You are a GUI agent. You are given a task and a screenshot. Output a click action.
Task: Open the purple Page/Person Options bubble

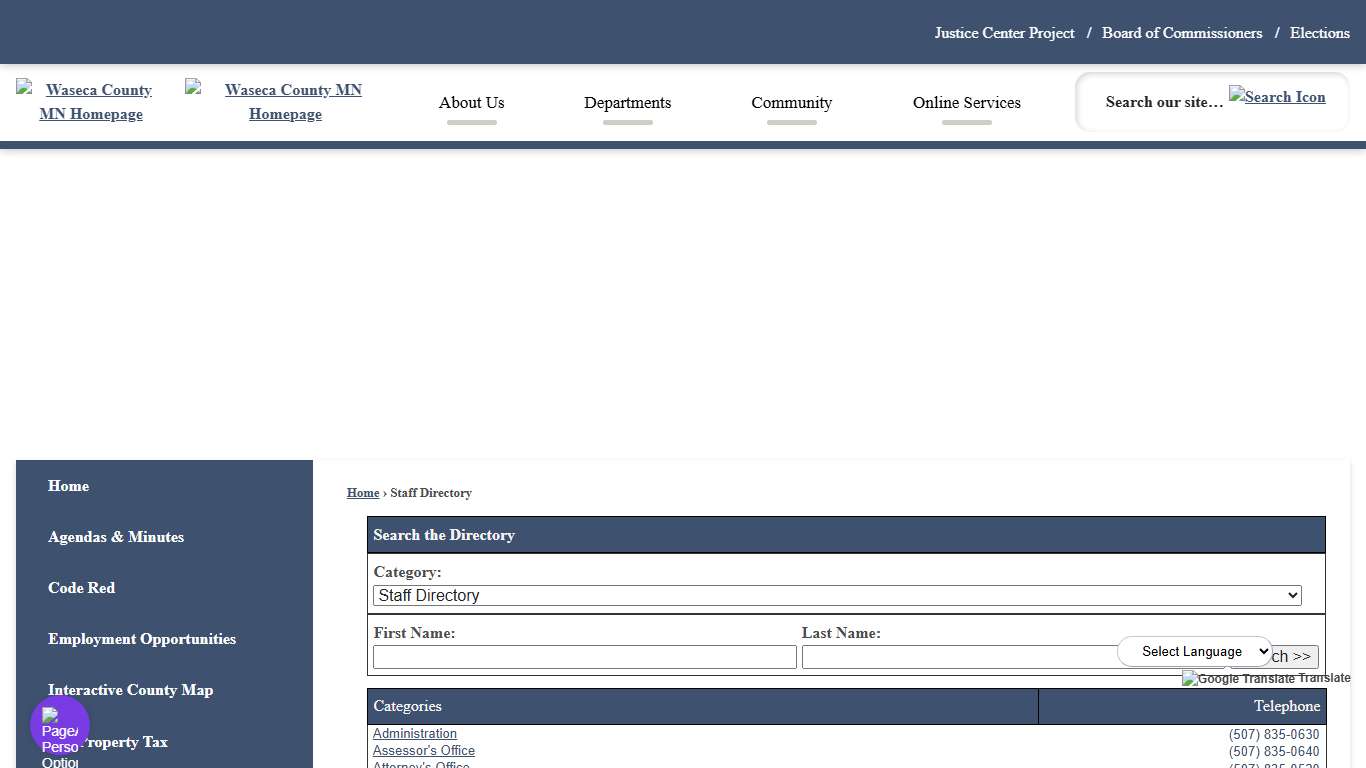pyautogui.click(x=58, y=725)
